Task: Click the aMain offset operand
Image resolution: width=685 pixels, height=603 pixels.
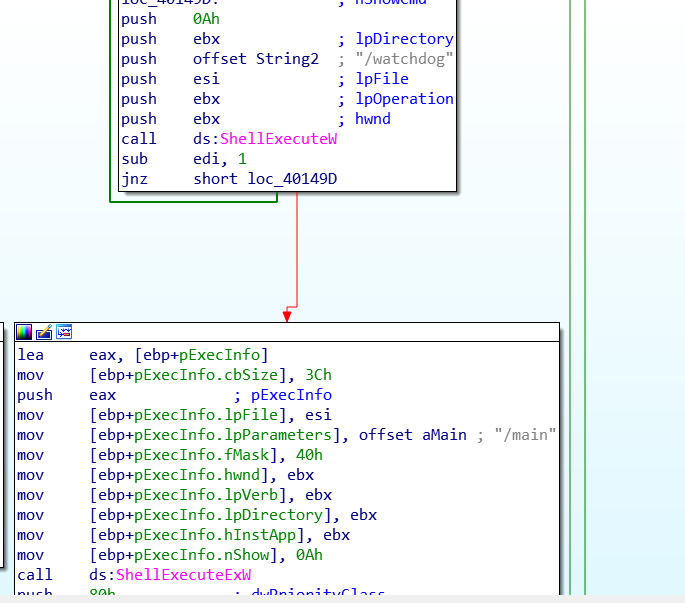Action: coord(444,435)
